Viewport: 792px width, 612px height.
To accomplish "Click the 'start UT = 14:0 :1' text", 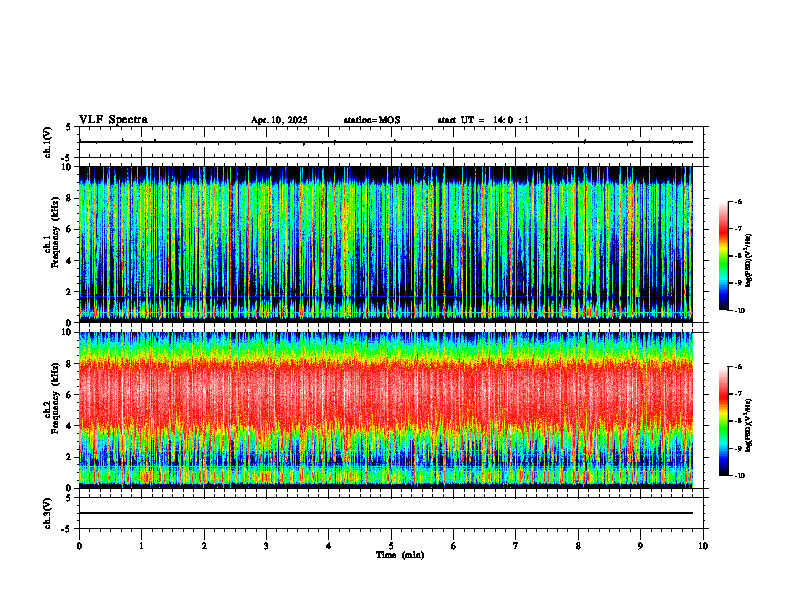I will tap(483, 120).
